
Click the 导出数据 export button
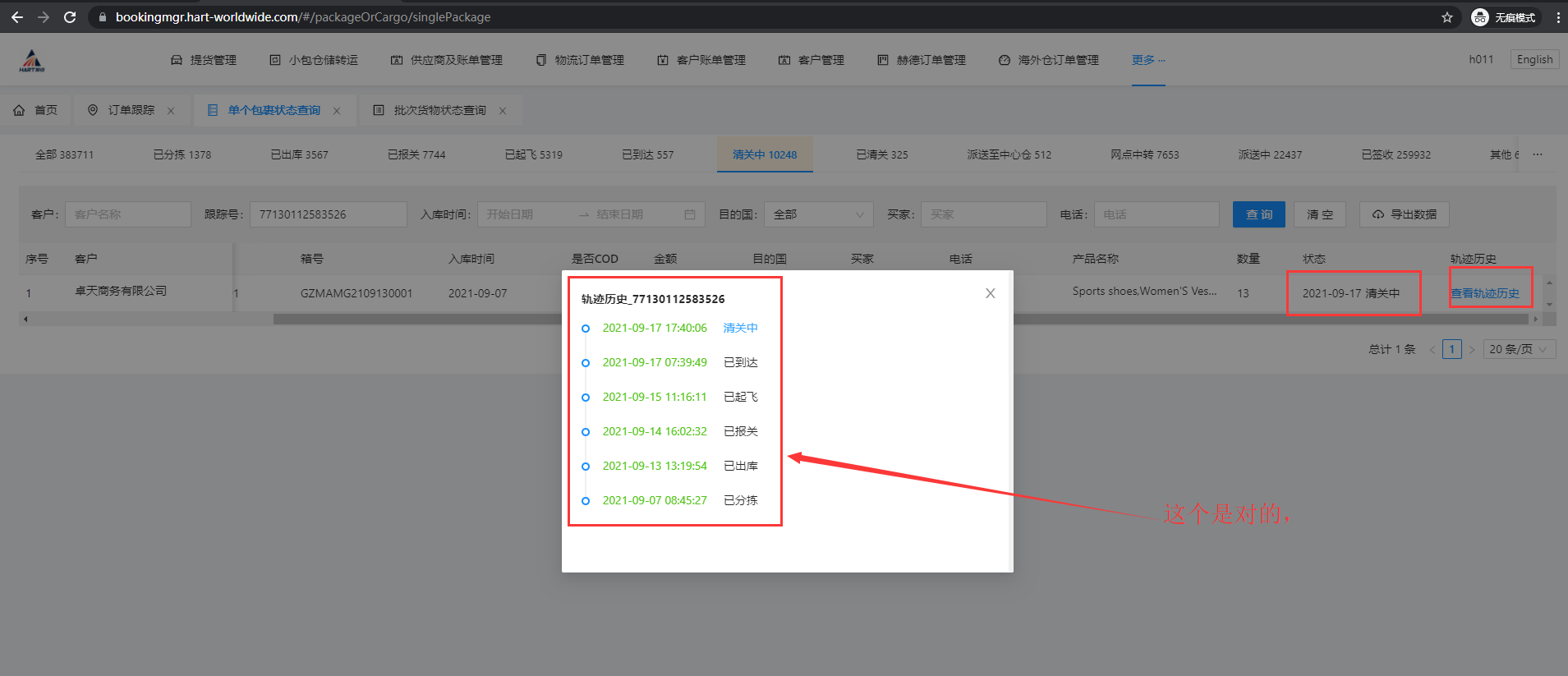pyautogui.click(x=1404, y=214)
